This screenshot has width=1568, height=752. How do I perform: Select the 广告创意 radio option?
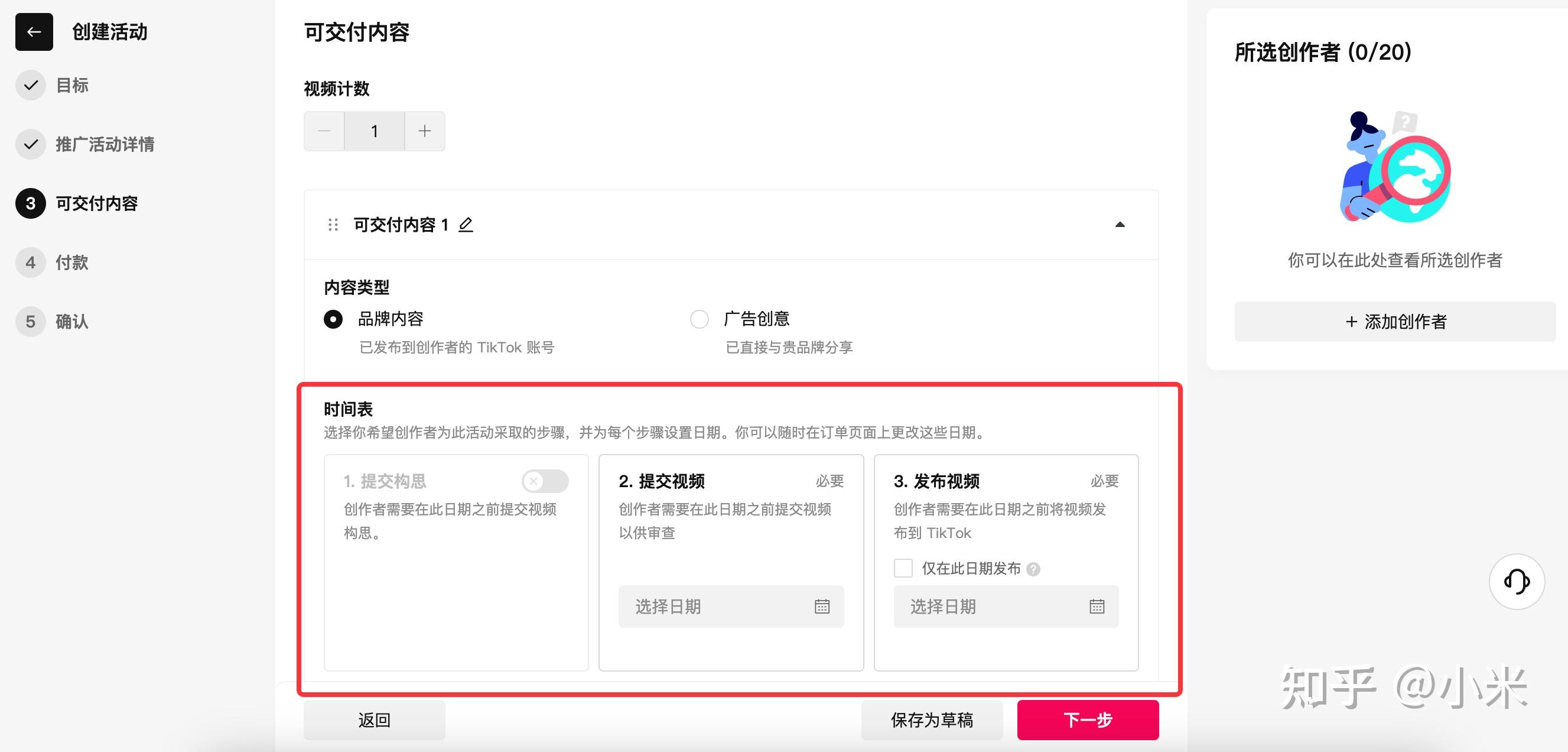[x=700, y=319]
